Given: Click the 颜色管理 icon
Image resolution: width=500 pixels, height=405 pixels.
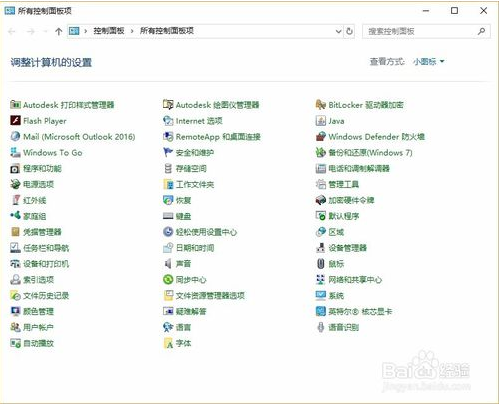Looking at the screenshot, I should coord(15,311).
